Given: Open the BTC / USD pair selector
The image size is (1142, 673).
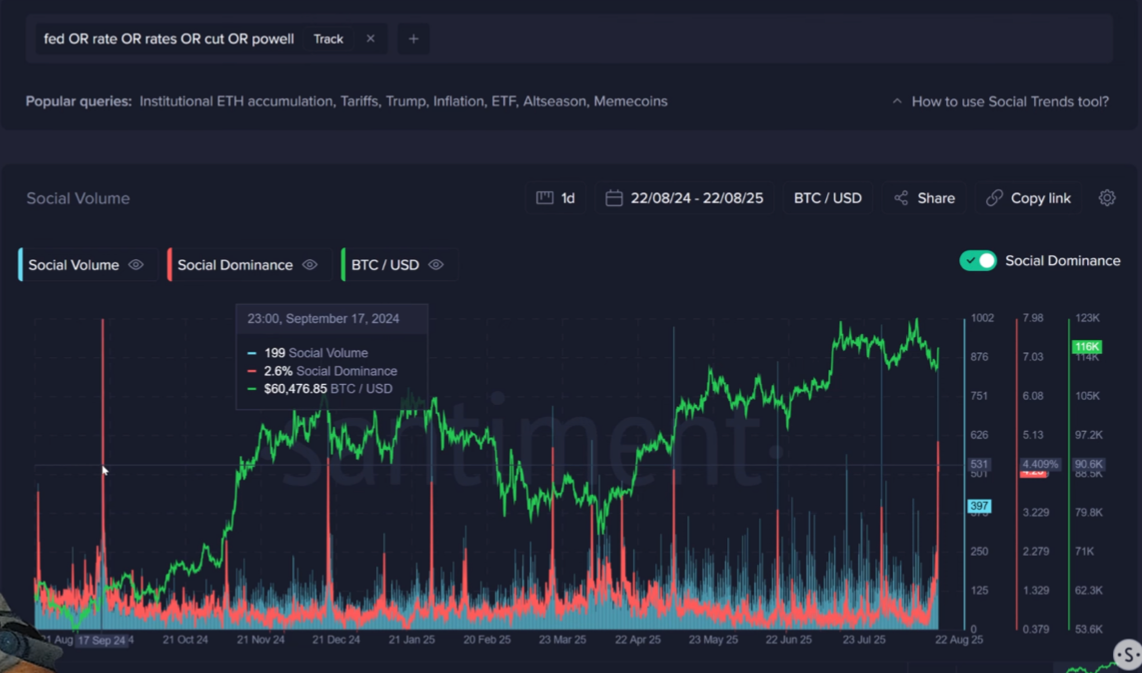Looking at the screenshot, I should (x=827, y=198).
